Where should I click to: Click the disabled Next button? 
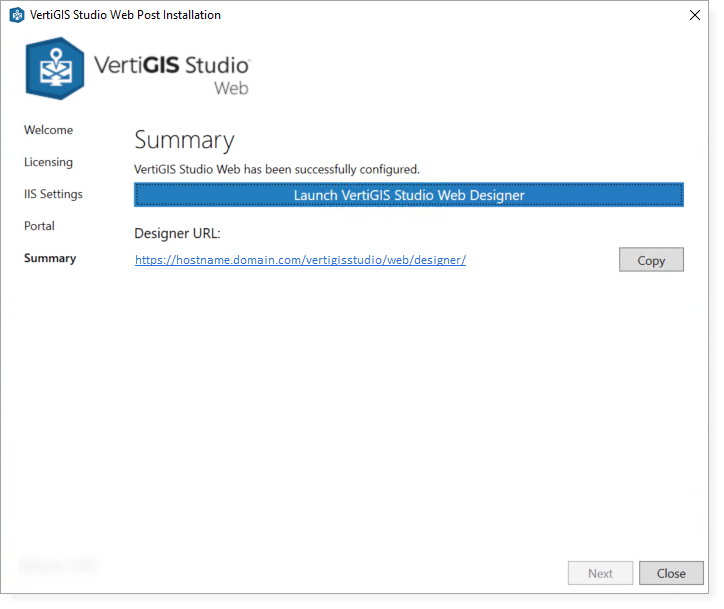600,573
